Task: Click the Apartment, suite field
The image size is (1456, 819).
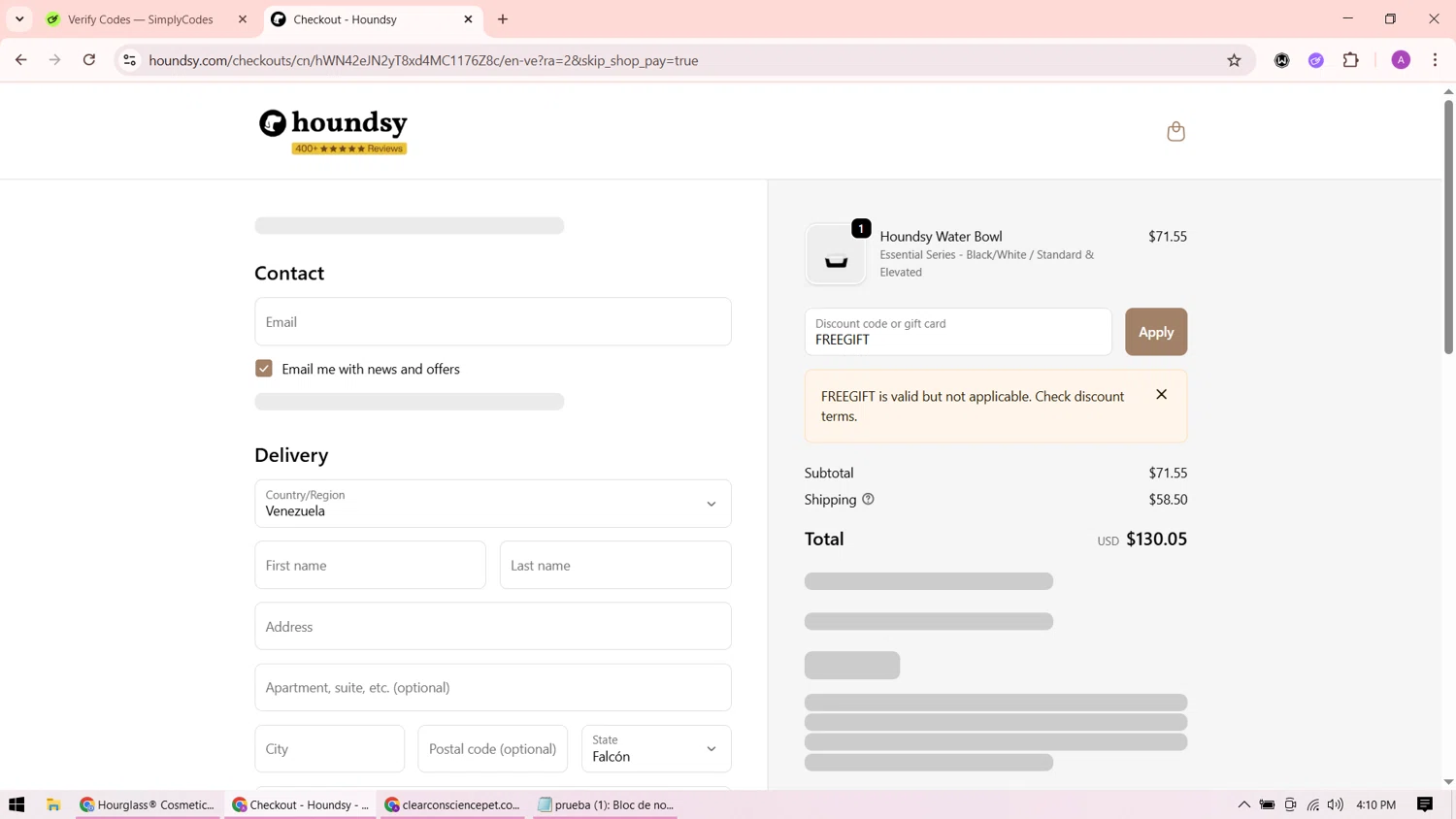Action: (x=493, y=687)
